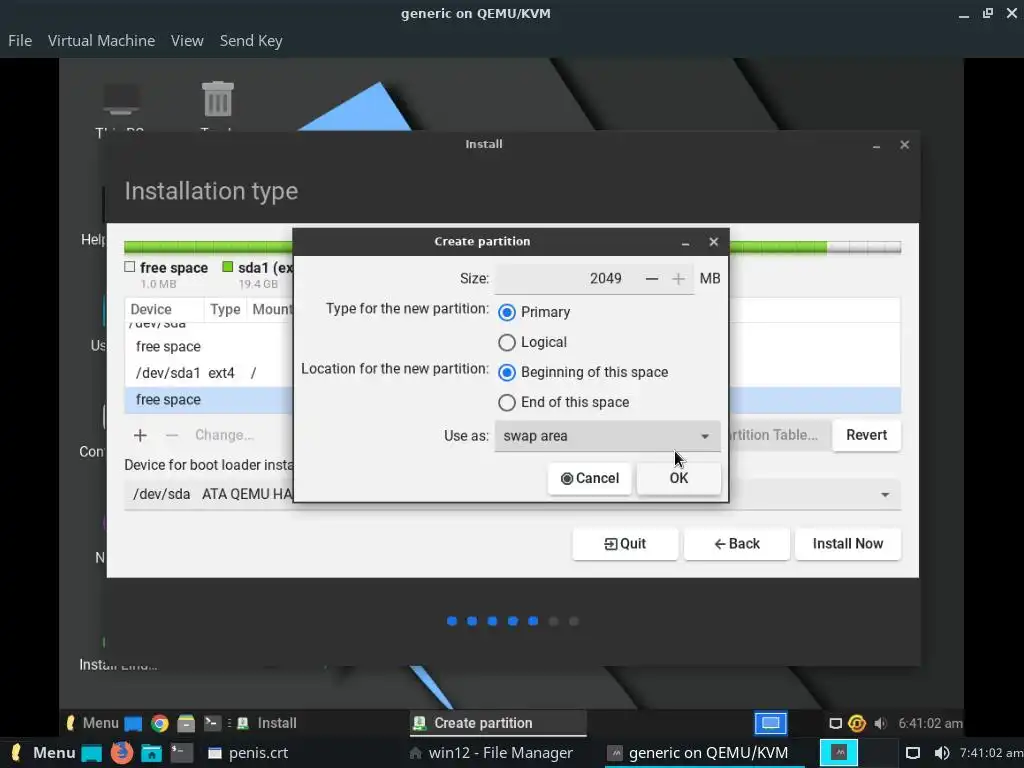This screenshot has height=768, width=1024.
Task: Choose Beginning of this space location
Action: (x=507, y=372)
